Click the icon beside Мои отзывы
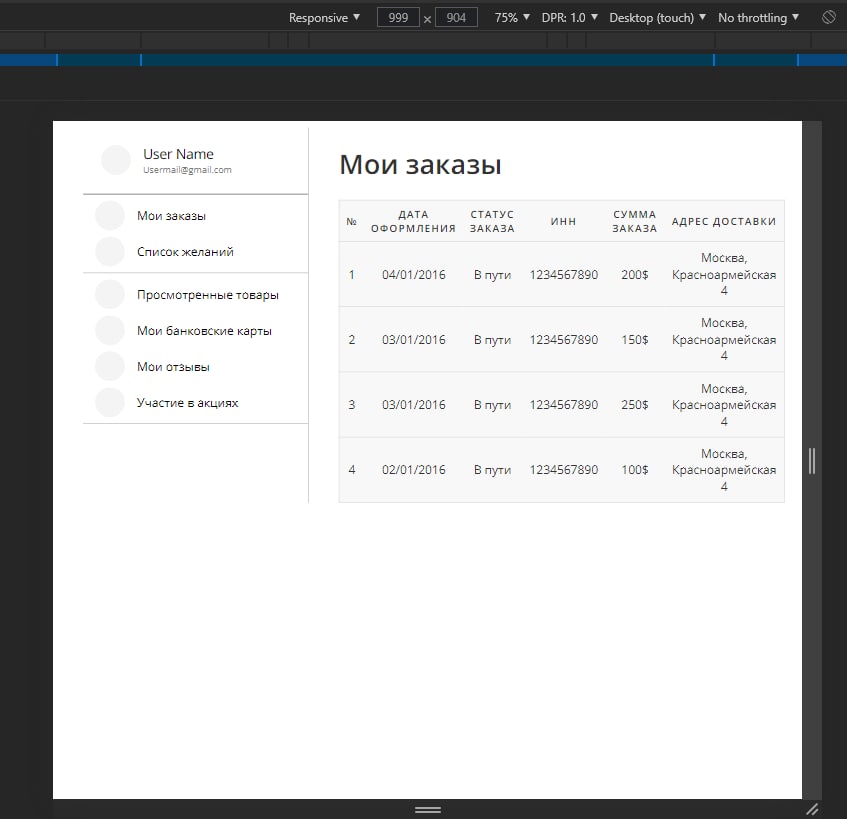Viewport: 847px width, 819px height. 110,367
